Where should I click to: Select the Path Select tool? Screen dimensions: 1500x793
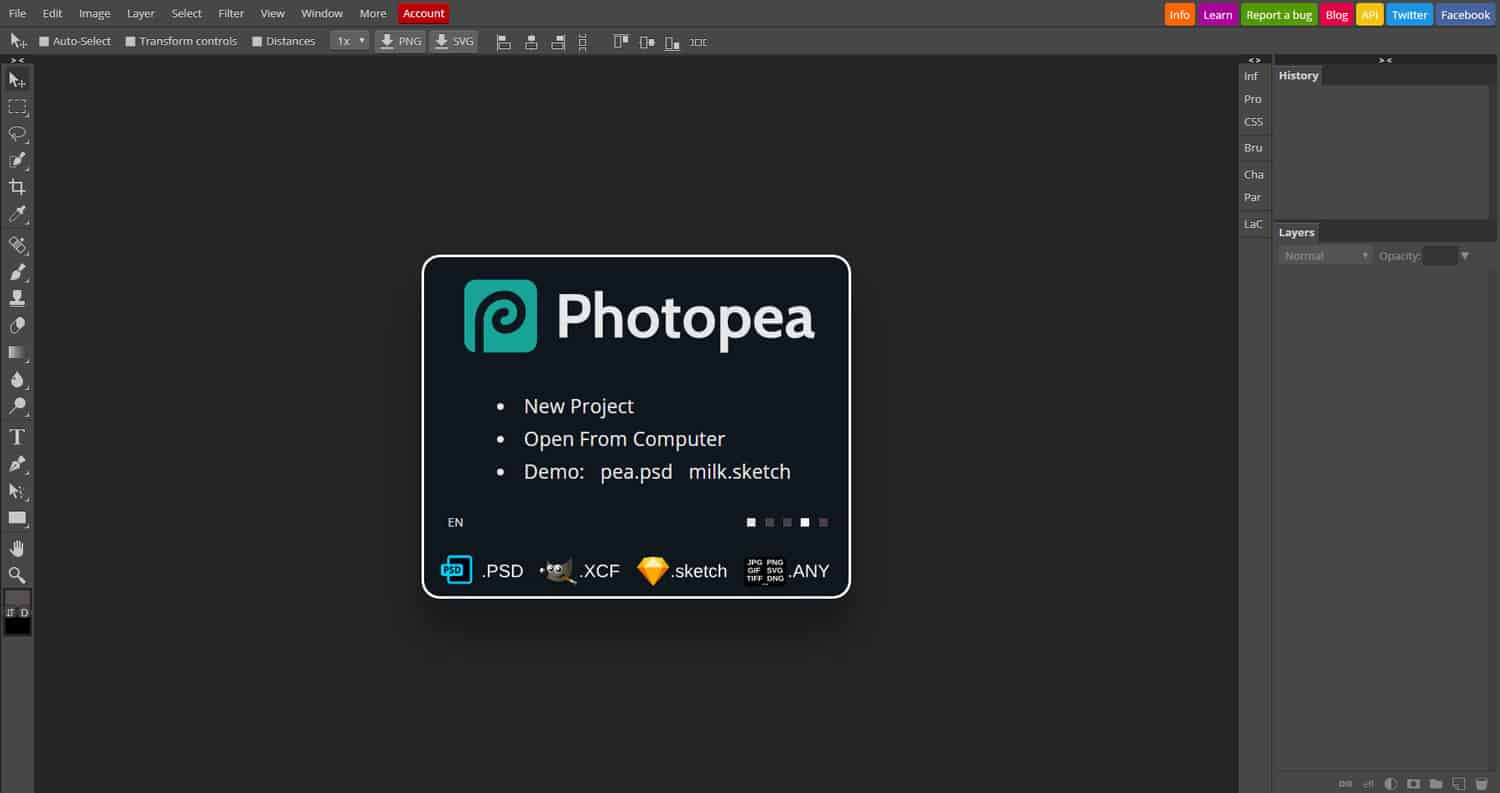click(17, 491)
